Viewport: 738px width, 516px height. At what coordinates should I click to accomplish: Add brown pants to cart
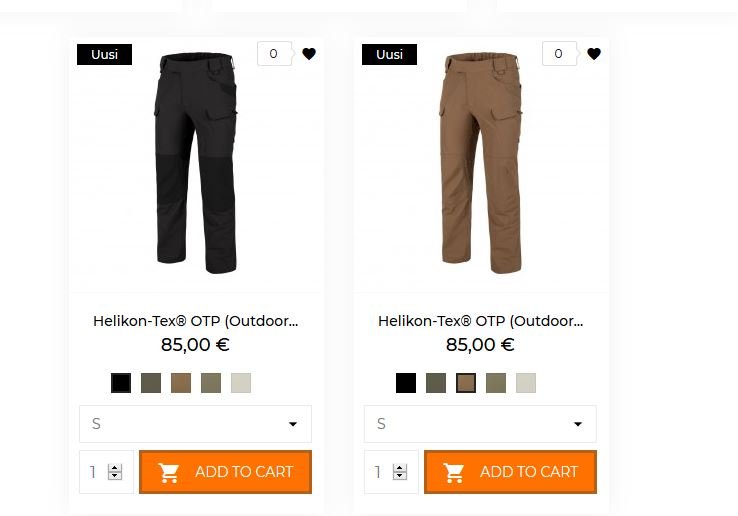[x=510, y=472]
